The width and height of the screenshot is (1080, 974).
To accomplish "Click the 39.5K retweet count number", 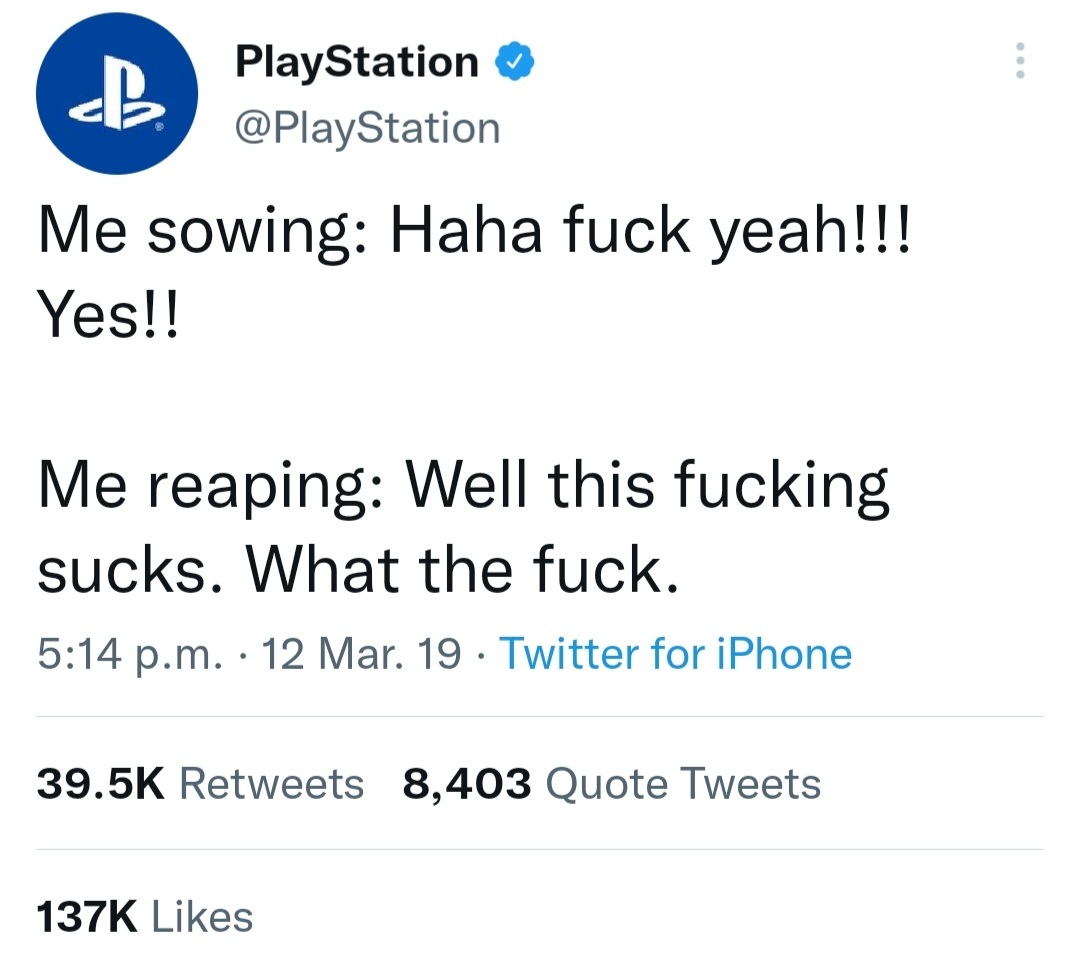I will 101,784.
